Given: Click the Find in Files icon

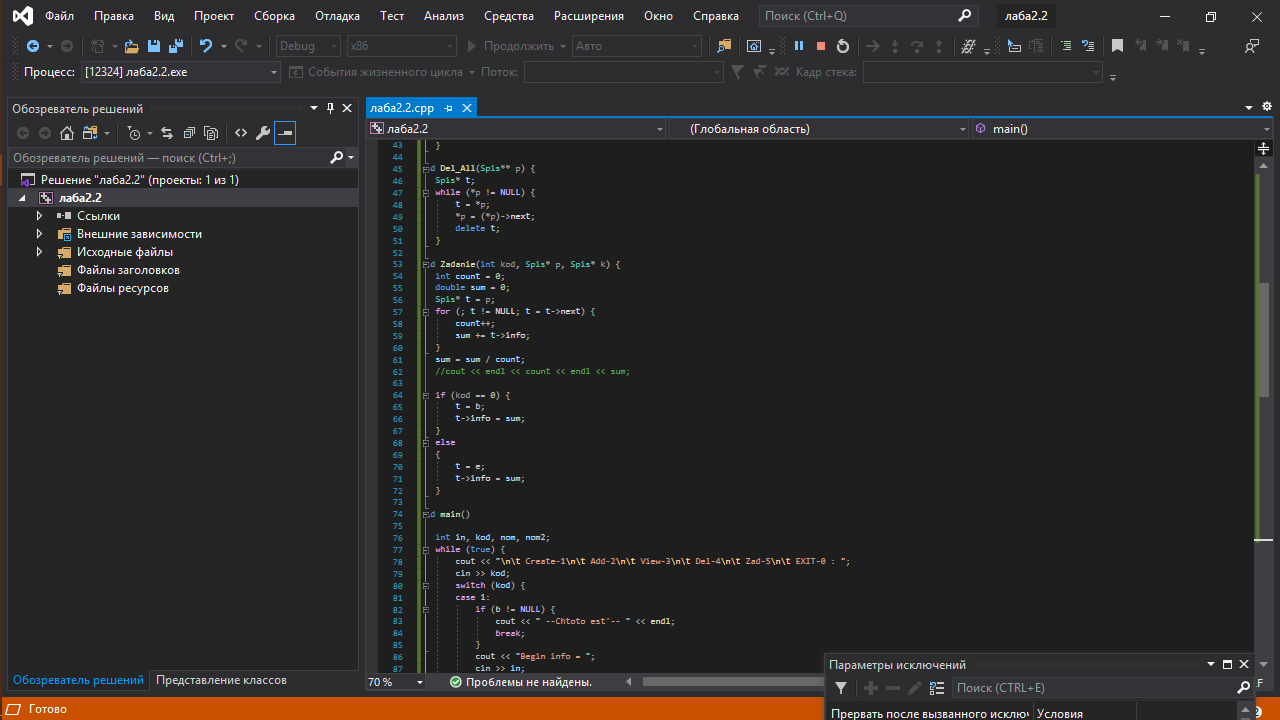Looking at the screenshot, I should (724, 46).
